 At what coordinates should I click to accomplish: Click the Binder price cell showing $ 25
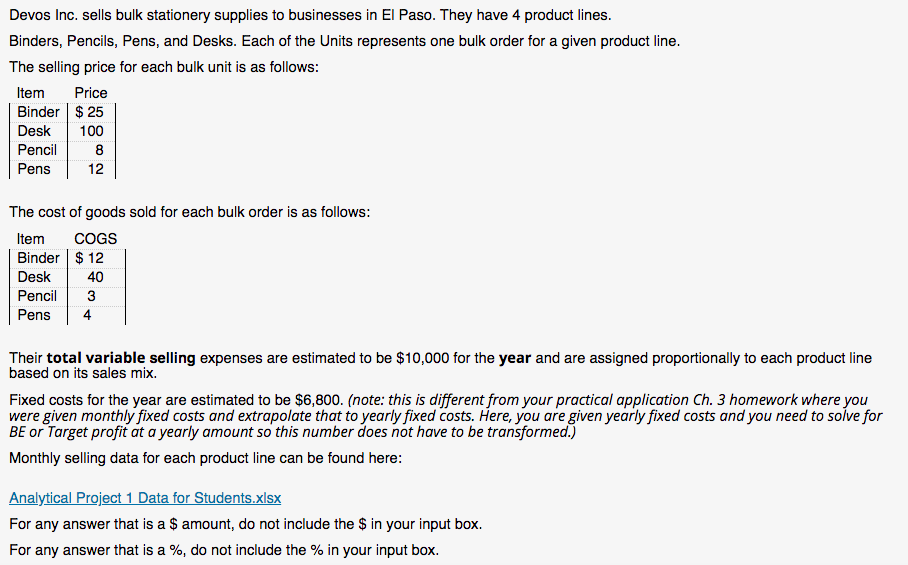tap(90, 112)
